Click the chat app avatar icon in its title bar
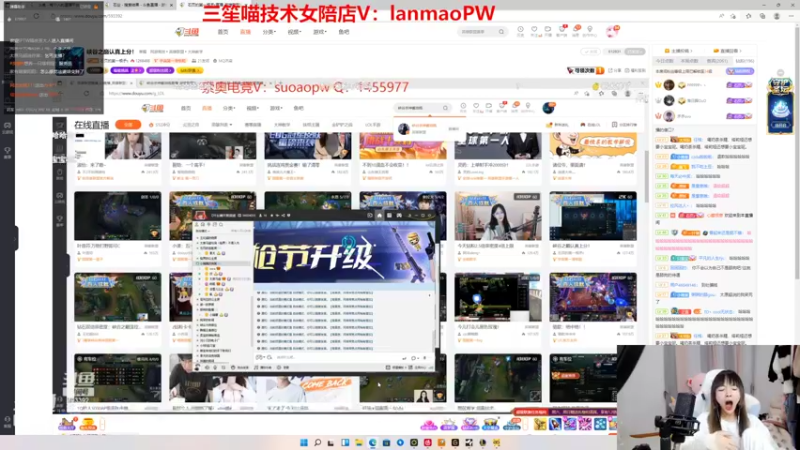Screen dimensions: 800x450 [200, 215]
